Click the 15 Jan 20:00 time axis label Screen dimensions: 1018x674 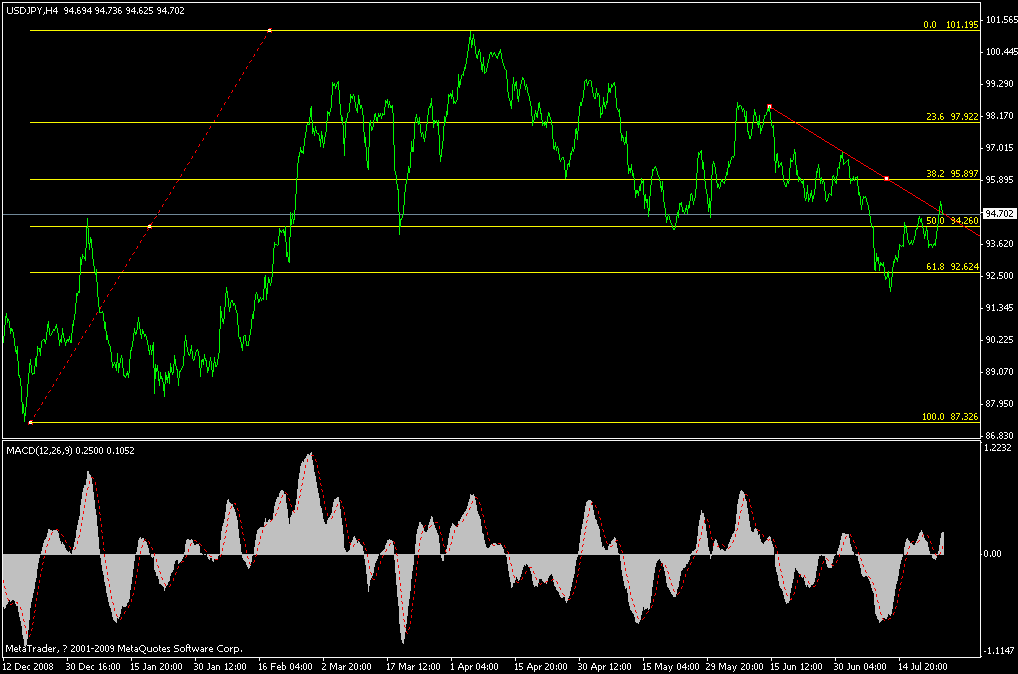[x=156, y=666]
